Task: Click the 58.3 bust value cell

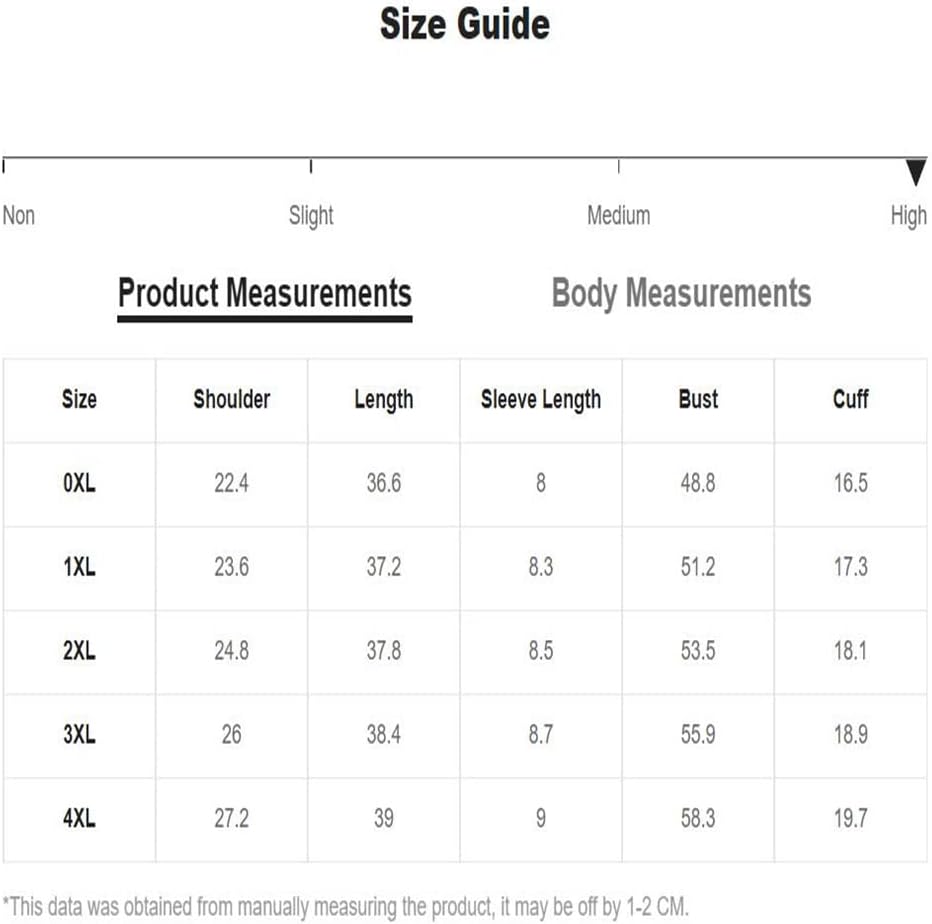Action: coord(698,819)
